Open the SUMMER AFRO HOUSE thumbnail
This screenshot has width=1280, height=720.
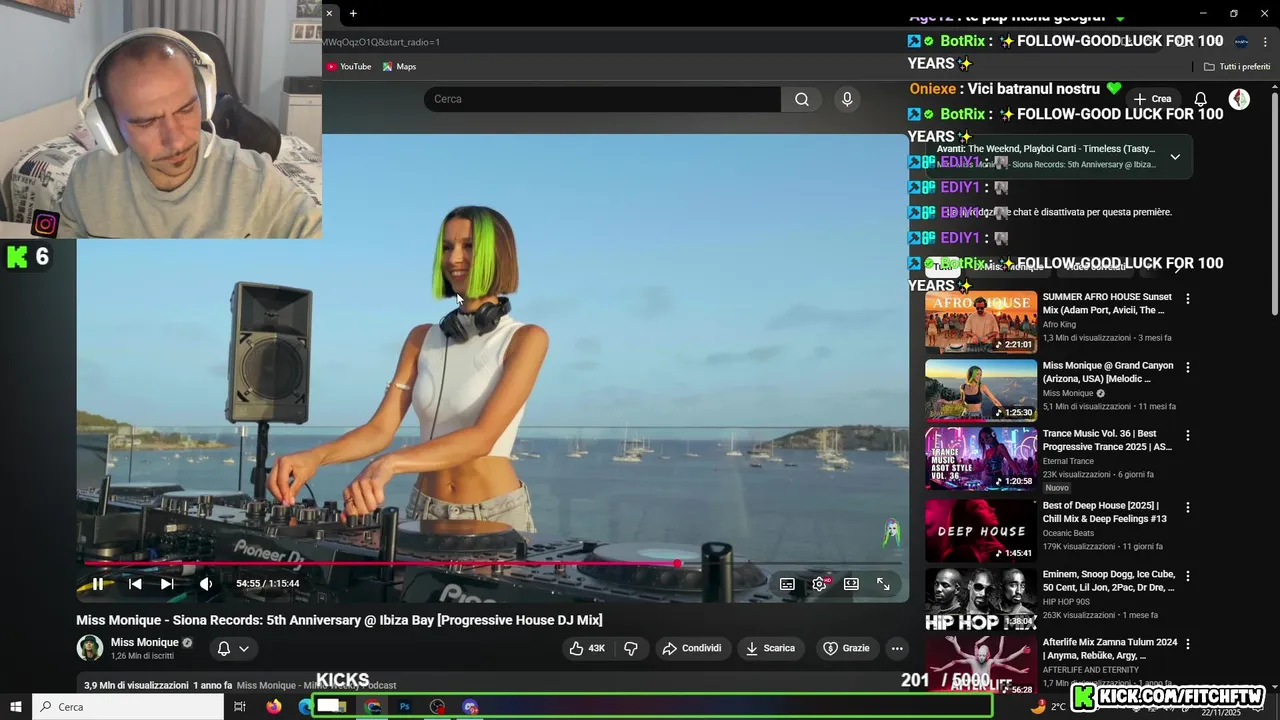click(x=981, y=321)
